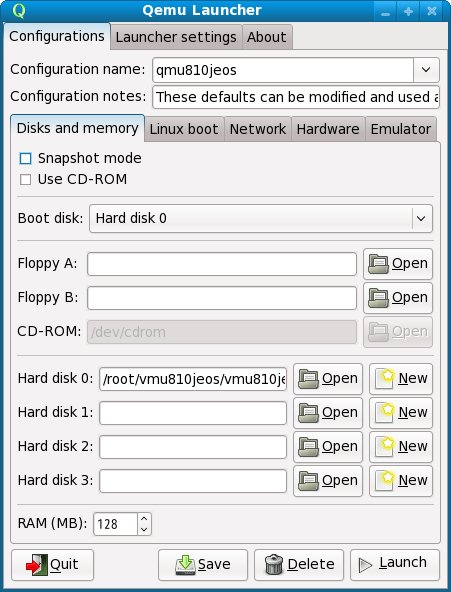
Task: Browse an image for Hard disk 3
Action: (x=328, y=481)
